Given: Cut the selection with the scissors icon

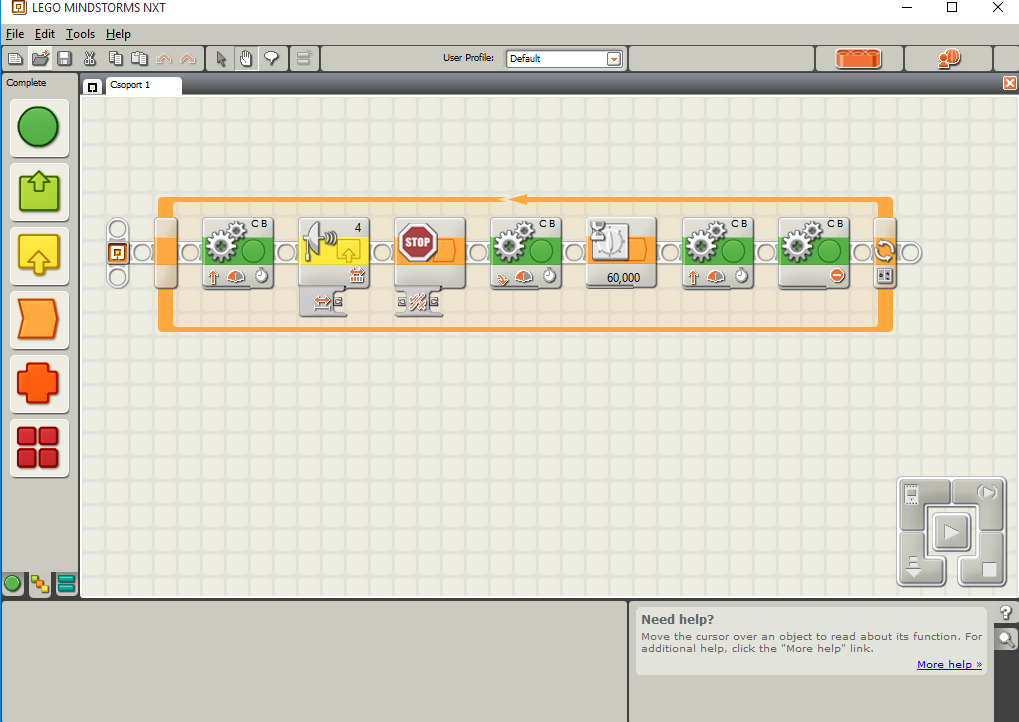Looking at the screenshot, I should 90,58.
